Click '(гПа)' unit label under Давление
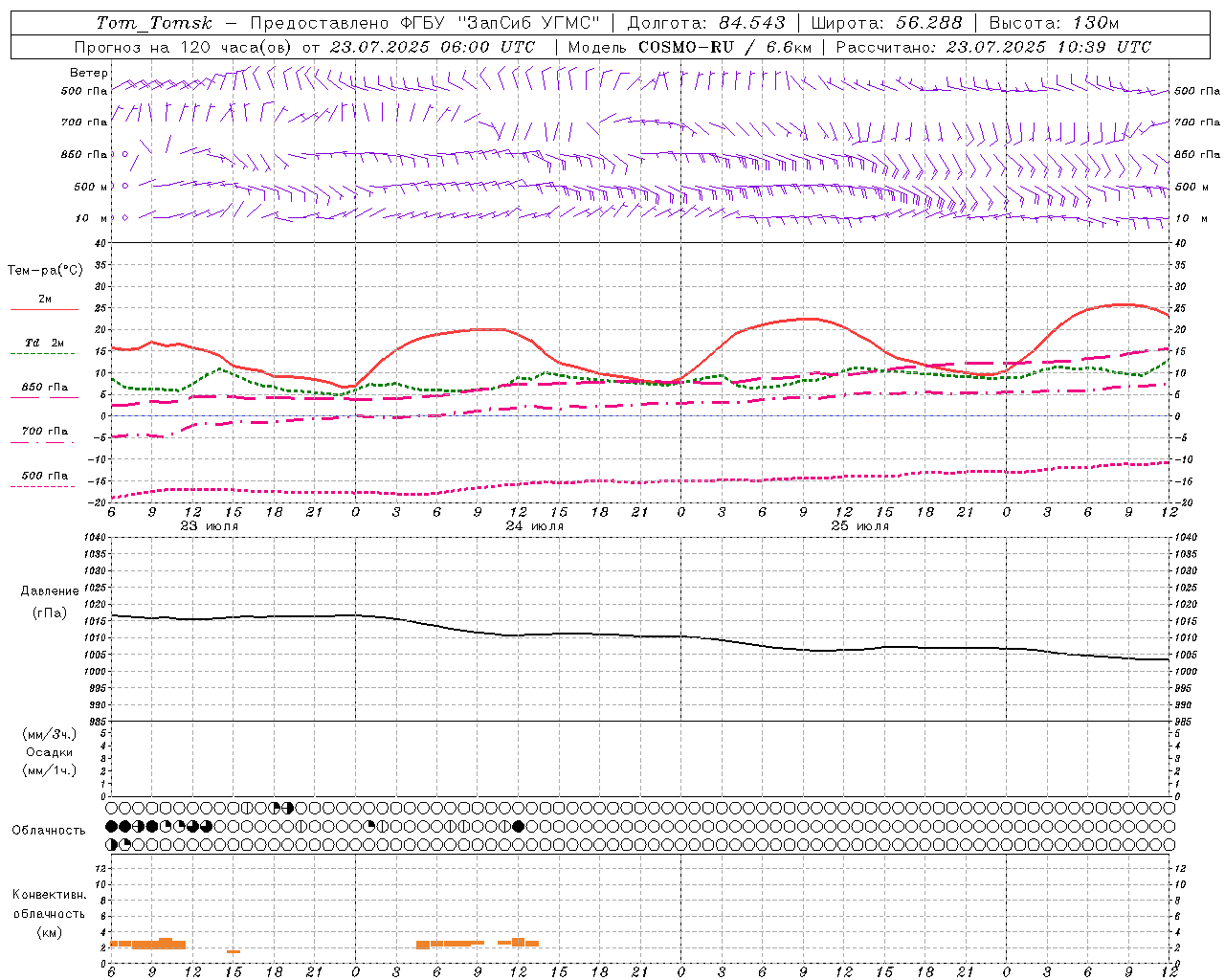Viewport: 1225px width, 980px height. click(x=50, y=612)
